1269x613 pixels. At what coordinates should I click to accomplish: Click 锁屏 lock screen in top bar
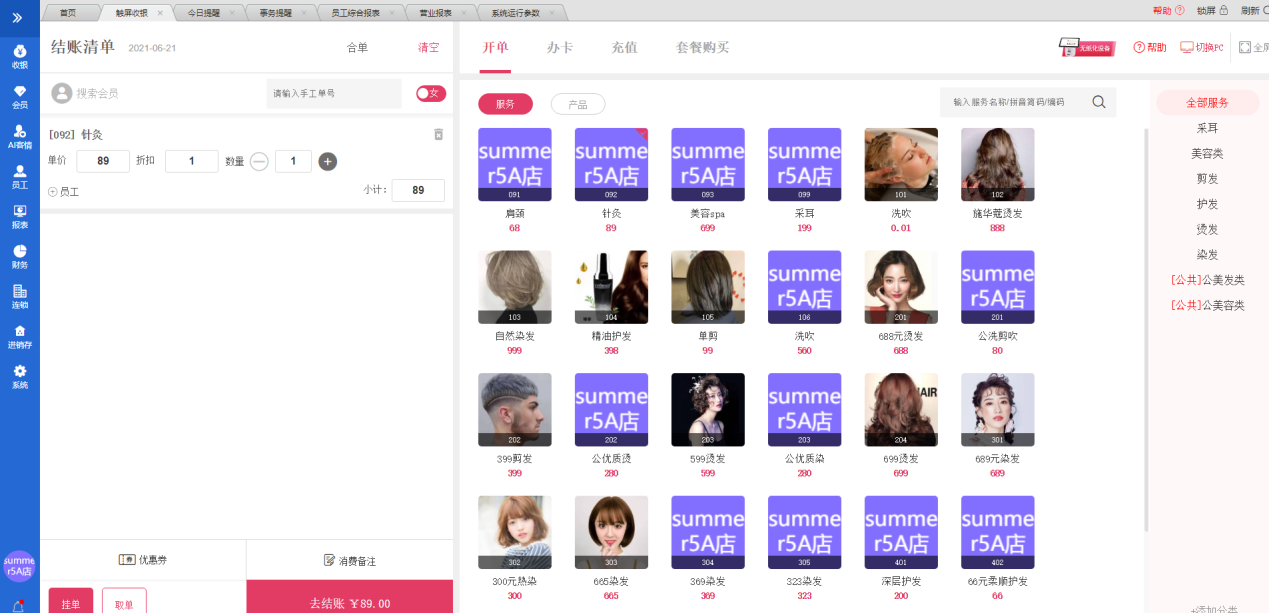click(1212, 11)
